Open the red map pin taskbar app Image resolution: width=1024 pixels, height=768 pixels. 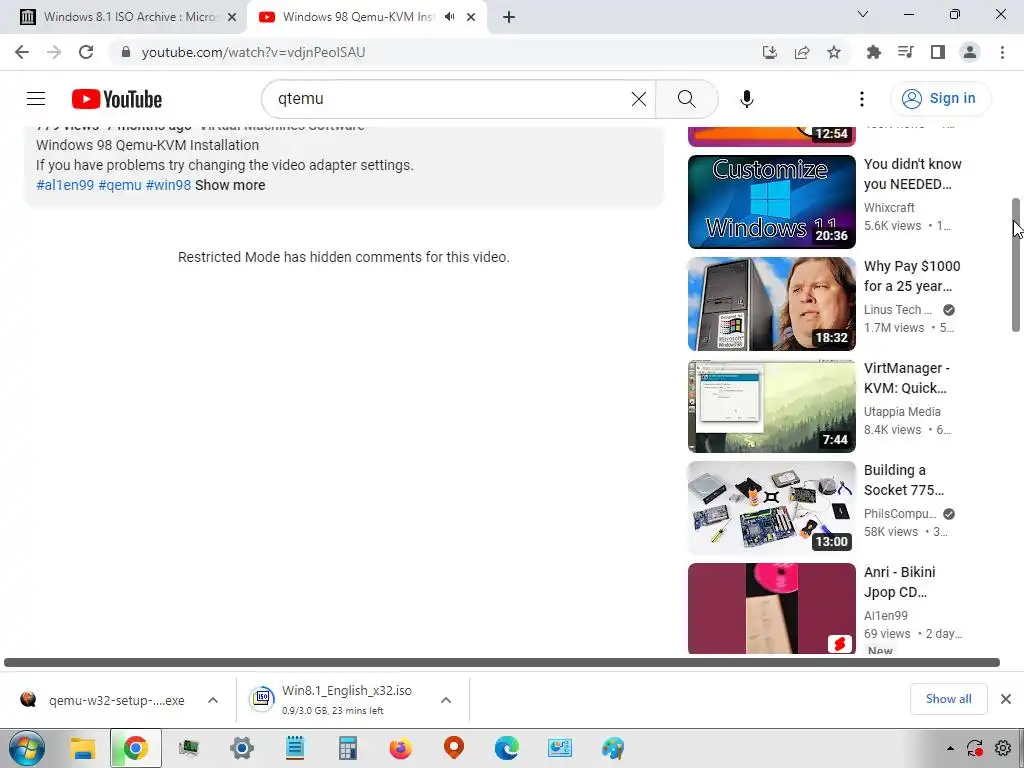point(453,748)
